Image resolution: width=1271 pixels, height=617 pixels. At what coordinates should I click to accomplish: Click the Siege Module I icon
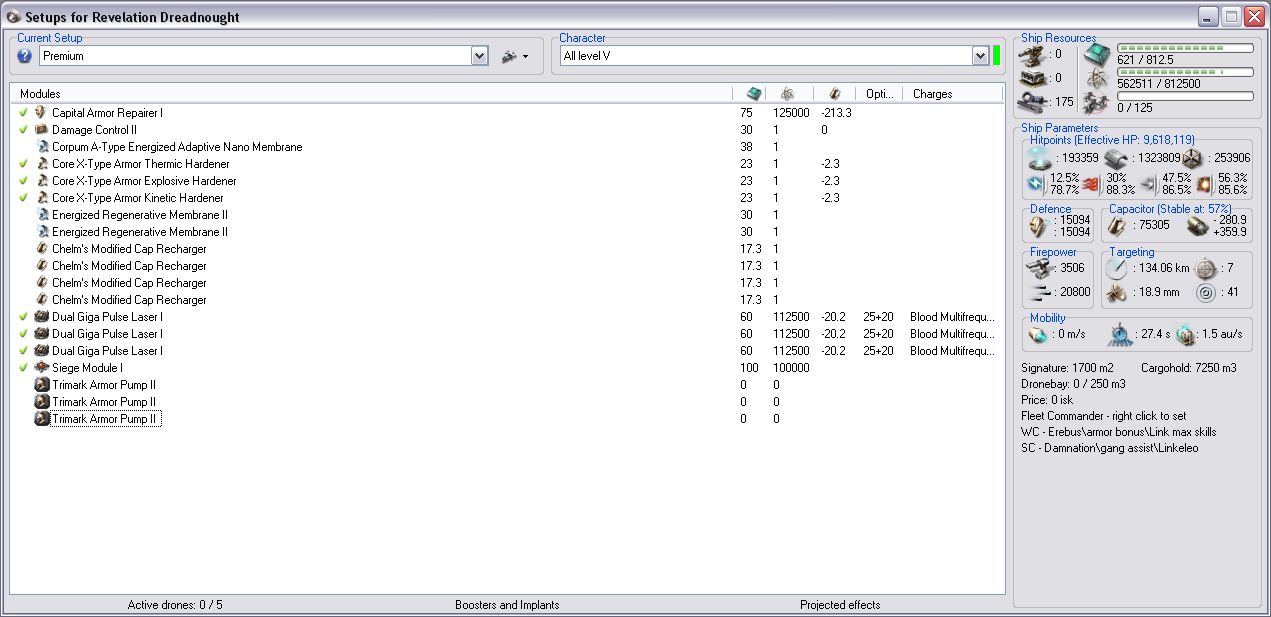[x=41, y=368]
